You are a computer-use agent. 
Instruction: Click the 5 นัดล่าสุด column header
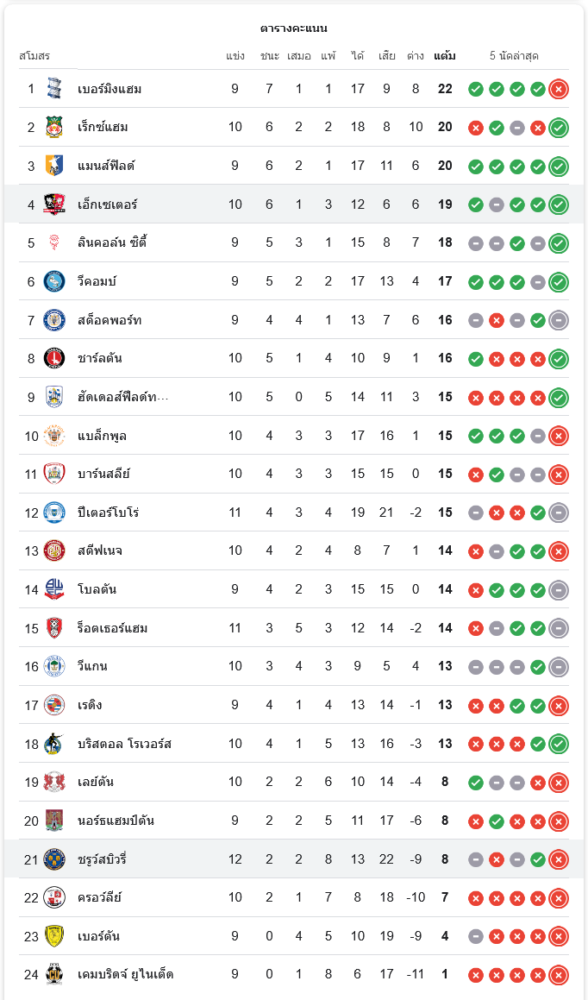(x=514, y=56)
